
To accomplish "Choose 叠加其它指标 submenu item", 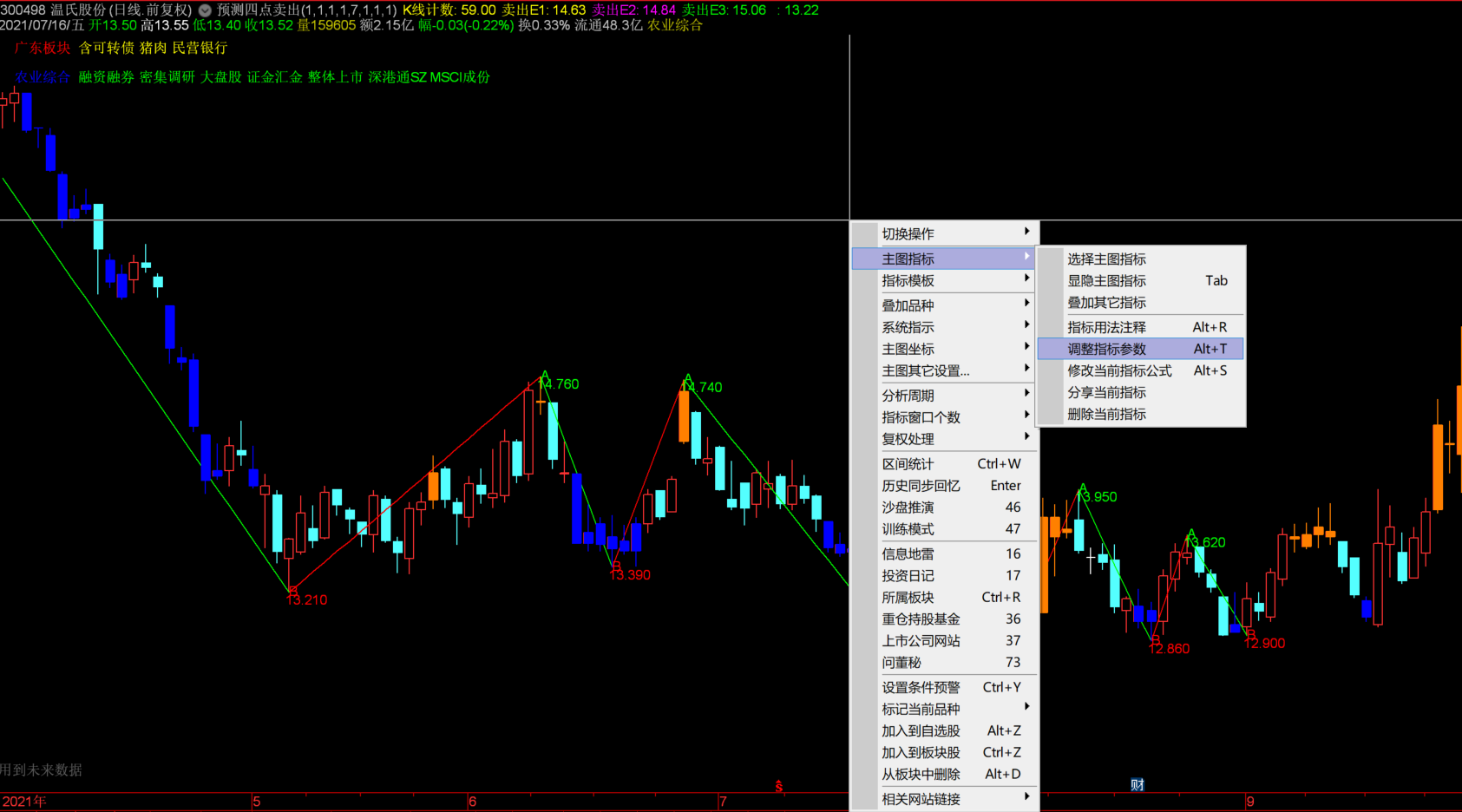I will (x=1141, y=302).
